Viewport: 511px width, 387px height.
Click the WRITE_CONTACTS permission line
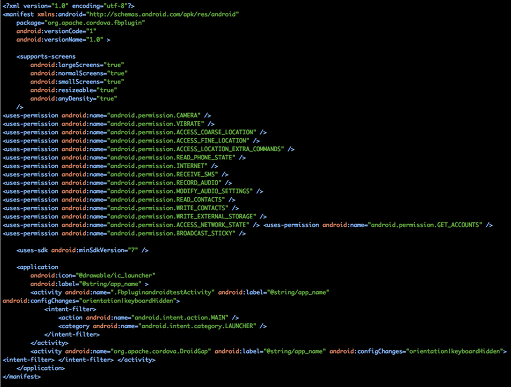pyautogui.click(x=121, y=208)
